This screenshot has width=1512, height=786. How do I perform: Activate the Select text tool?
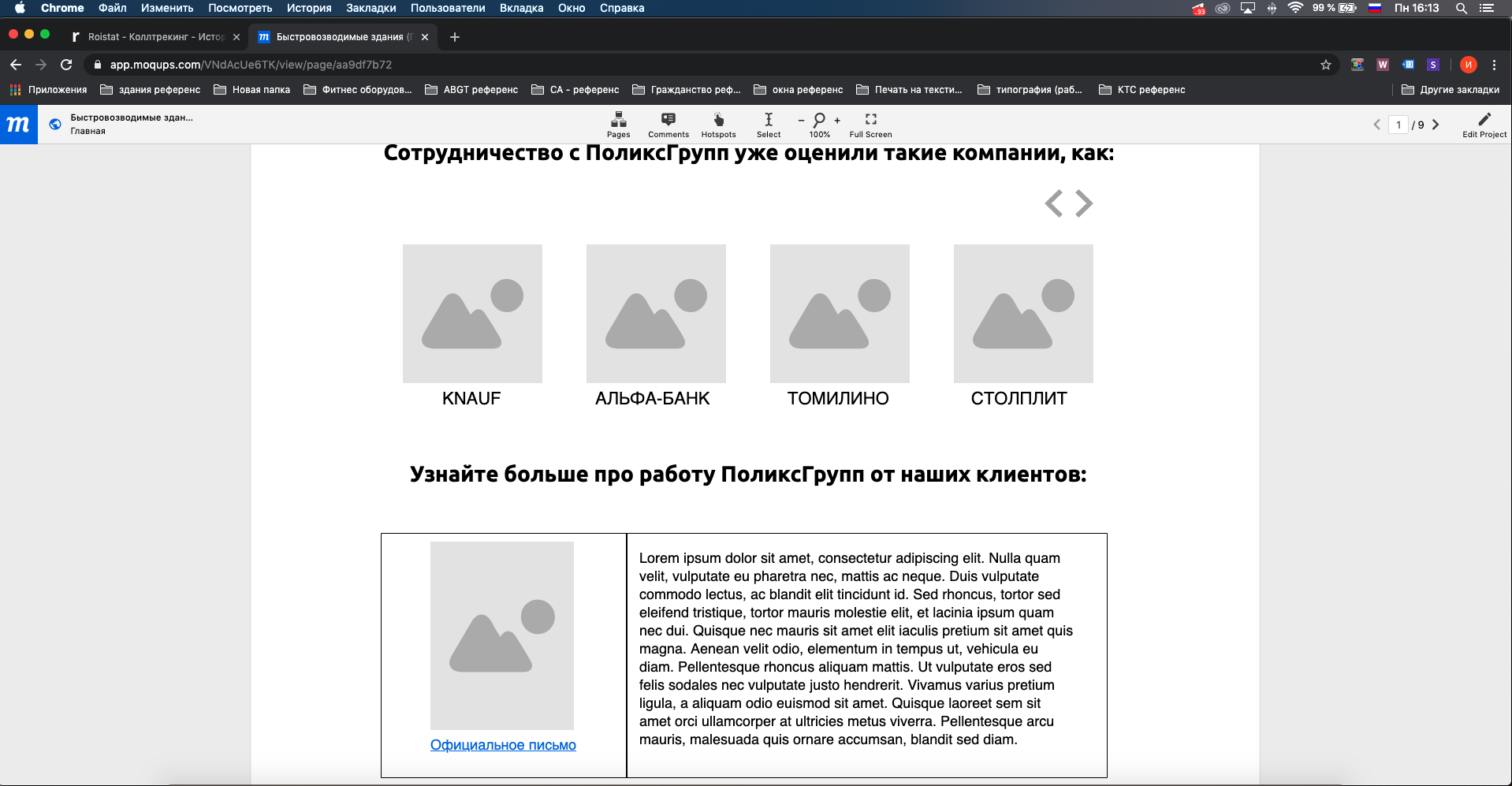point(769,125)
